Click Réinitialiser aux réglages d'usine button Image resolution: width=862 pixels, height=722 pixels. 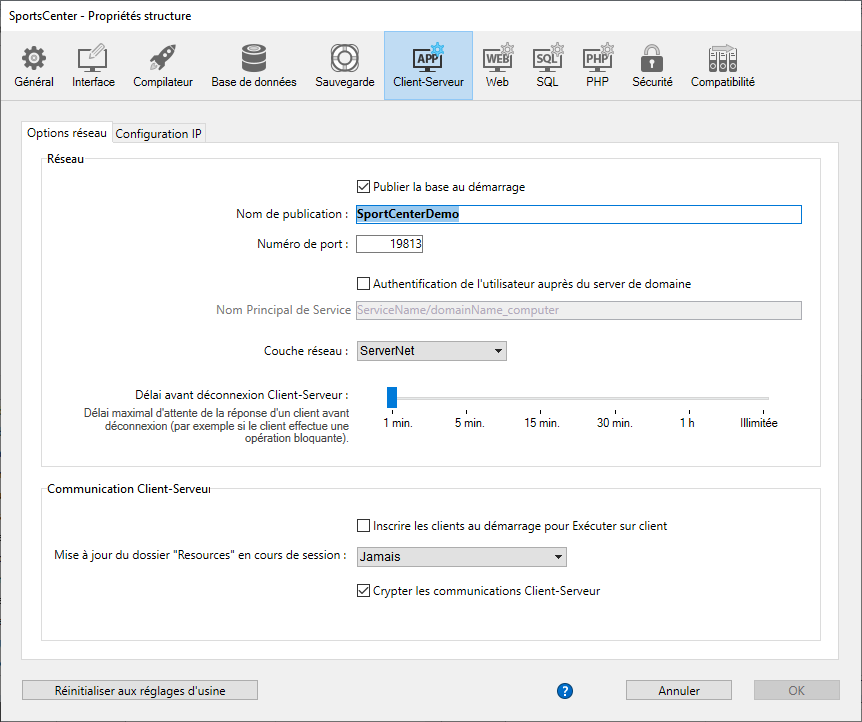tap(140, 690)
